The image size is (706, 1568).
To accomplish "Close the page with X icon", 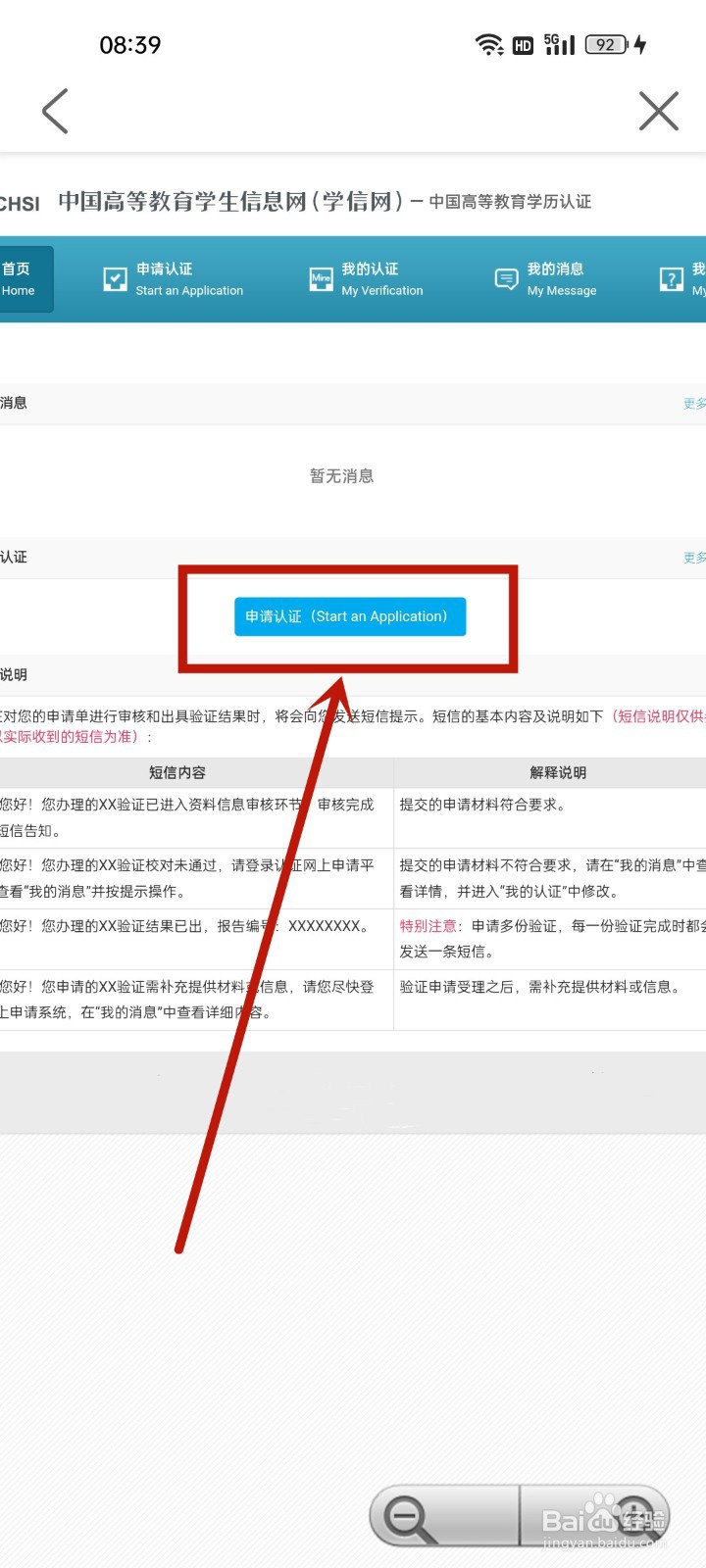I will [x=659, y=111].
